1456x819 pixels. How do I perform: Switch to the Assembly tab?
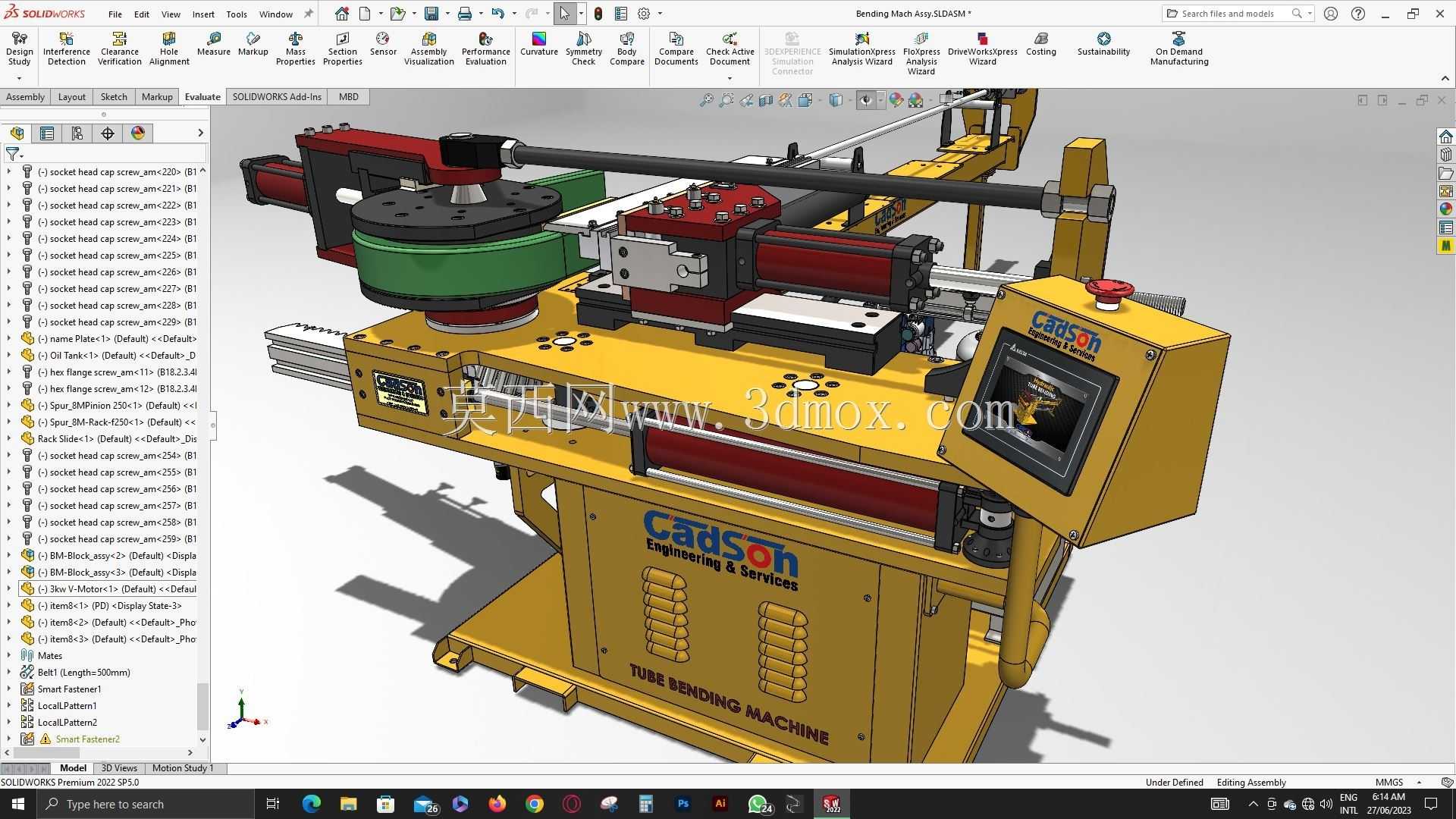25,97
